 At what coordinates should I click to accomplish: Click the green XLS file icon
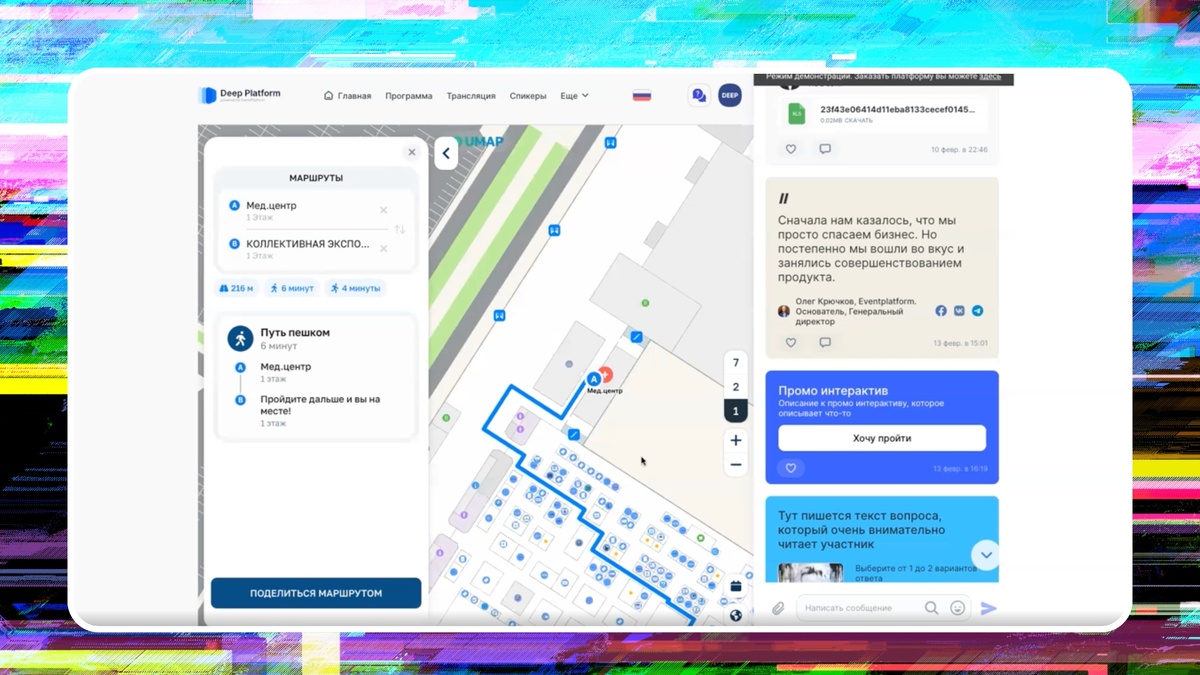point(796,113)
